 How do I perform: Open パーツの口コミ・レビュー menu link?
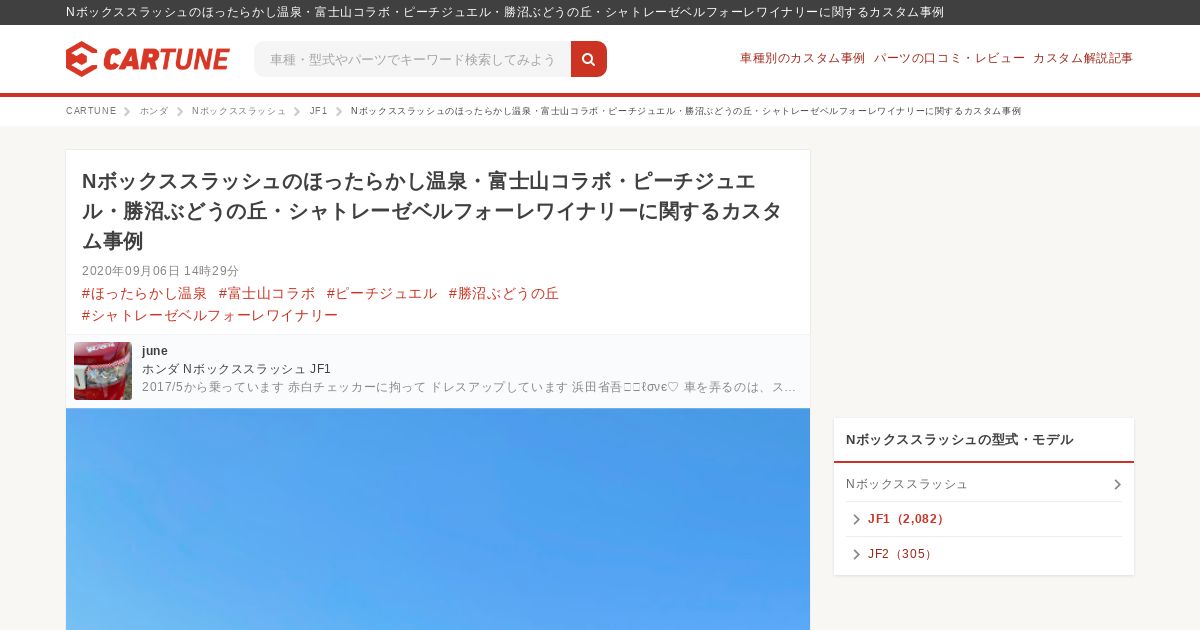pyautogui.click(x=949, y=58)
